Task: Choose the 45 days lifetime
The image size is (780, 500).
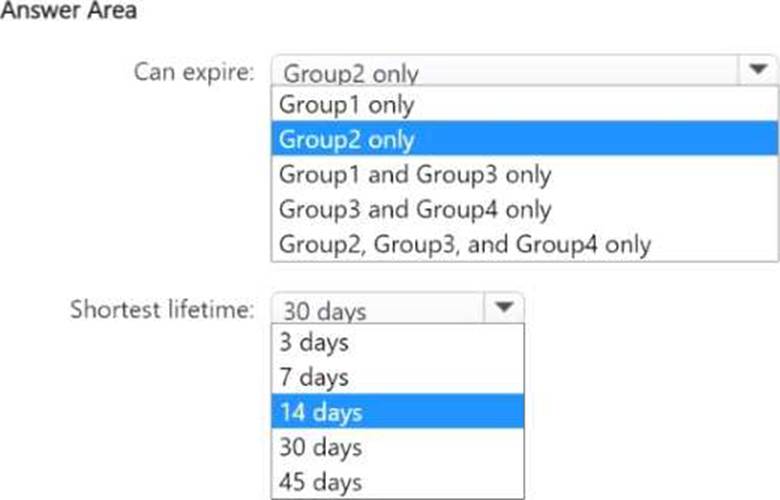Action: pyautogui.click(x=397, y=481)
